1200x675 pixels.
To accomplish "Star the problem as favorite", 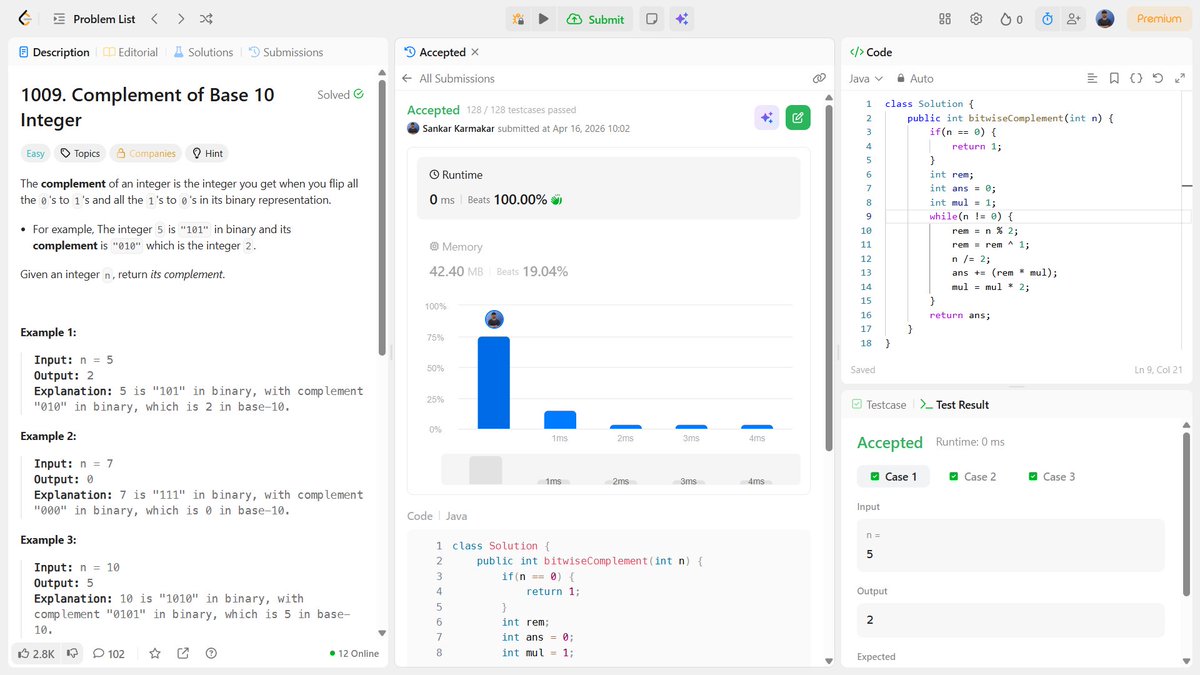I will pos(155,653).
